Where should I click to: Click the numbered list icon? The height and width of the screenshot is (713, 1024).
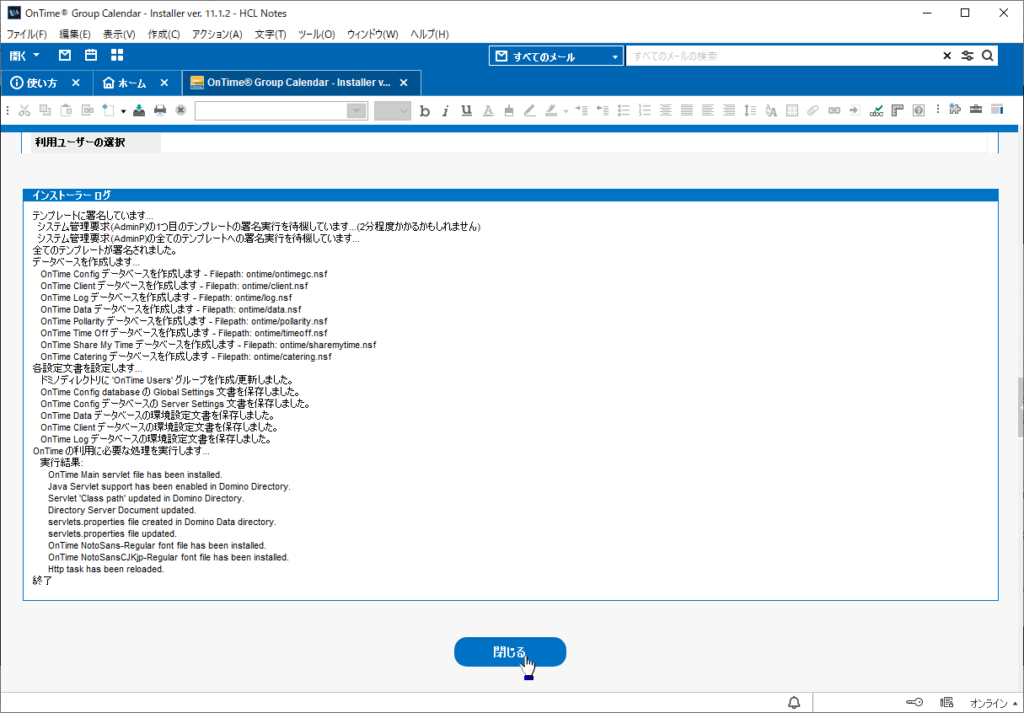point(645,110)
